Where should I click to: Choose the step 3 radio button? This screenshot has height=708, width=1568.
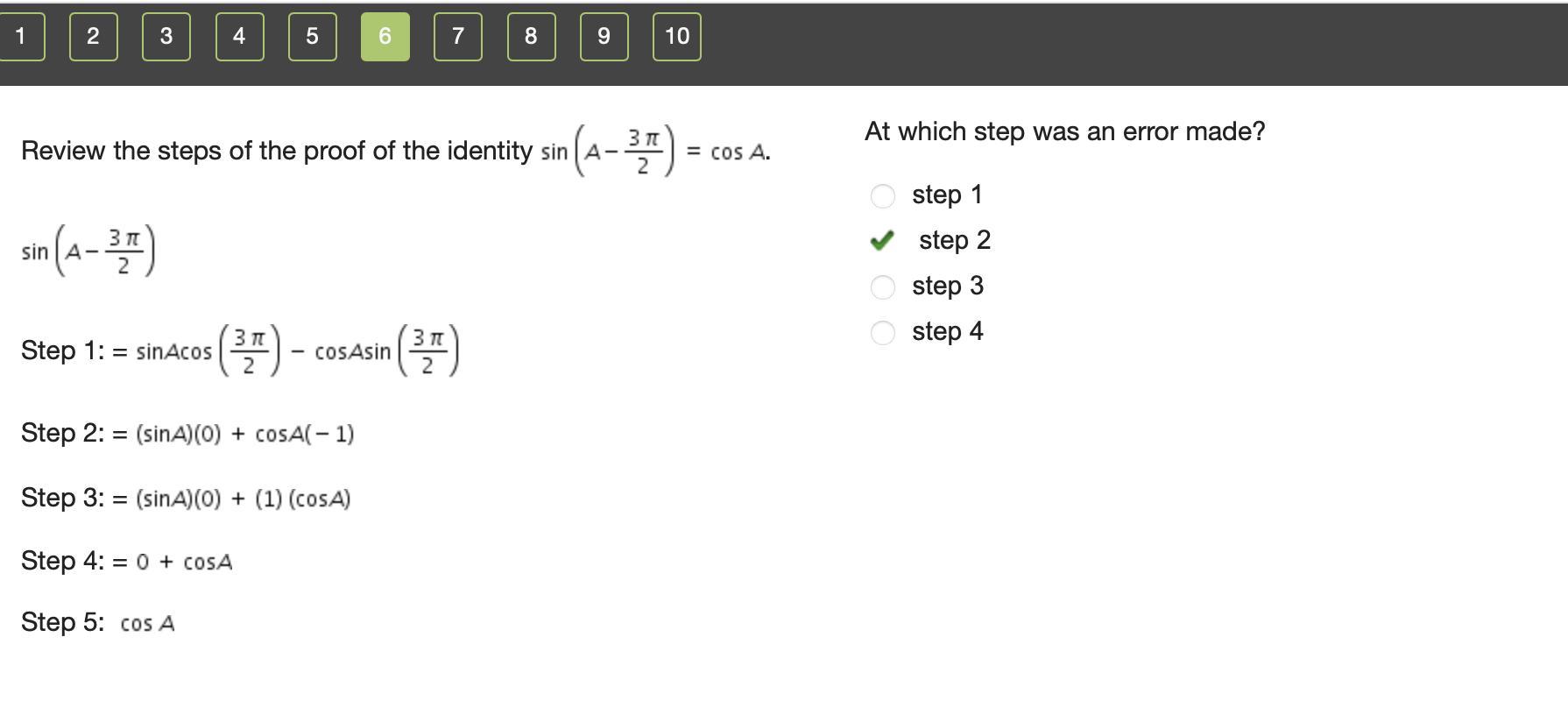click(882, 287)
